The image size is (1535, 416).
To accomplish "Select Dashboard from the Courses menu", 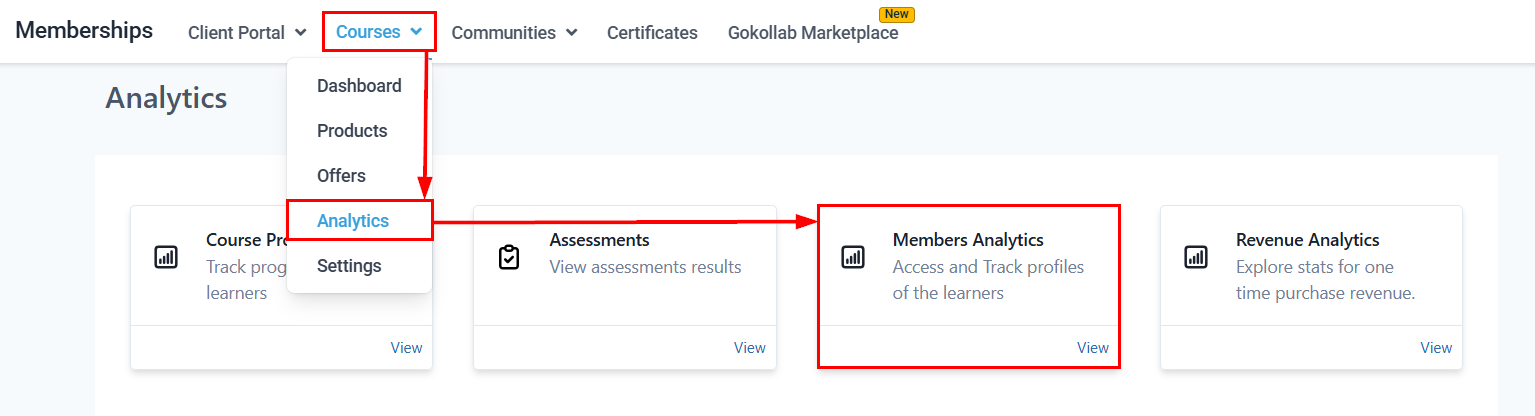I will 359,86.
